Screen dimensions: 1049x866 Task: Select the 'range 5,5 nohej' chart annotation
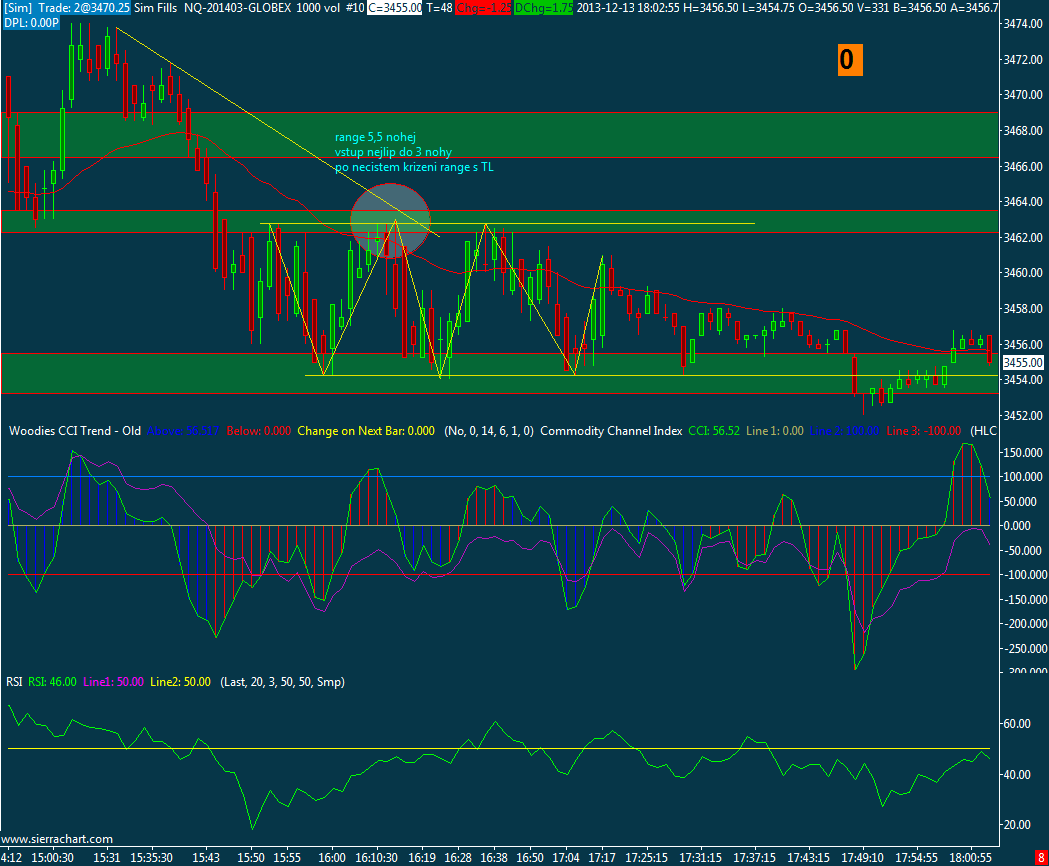click(375, 137)
